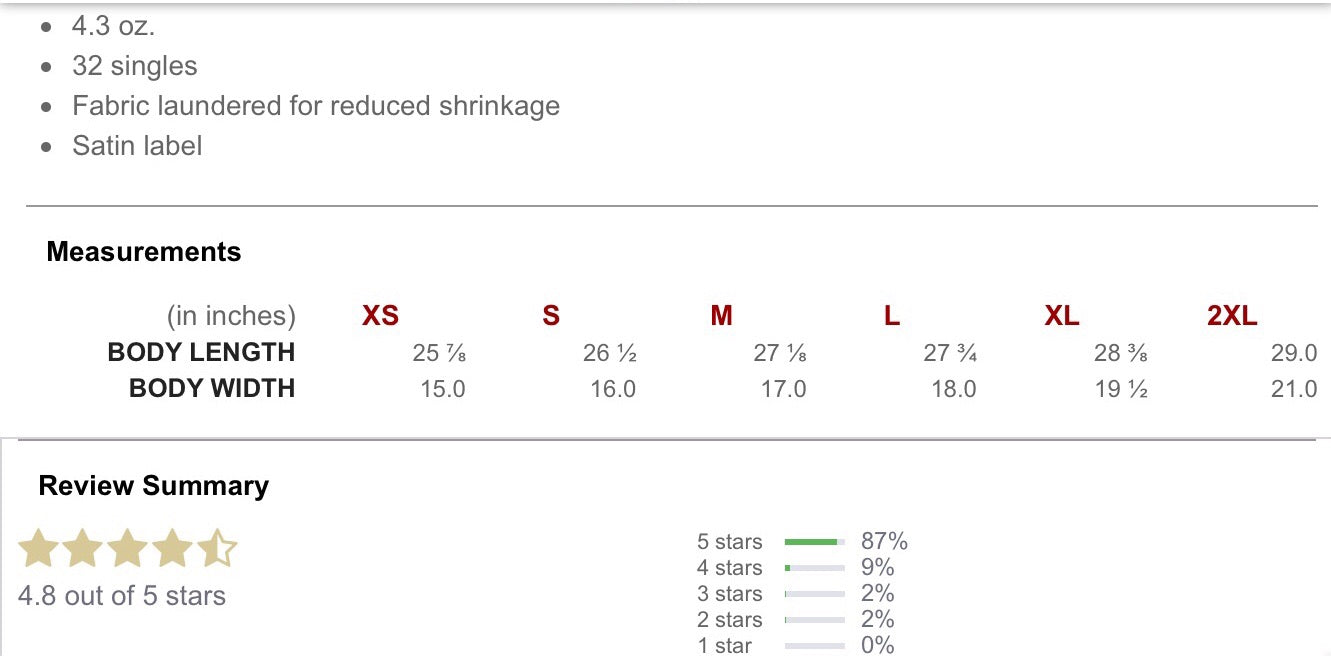Click the third gold rating star

127,549
